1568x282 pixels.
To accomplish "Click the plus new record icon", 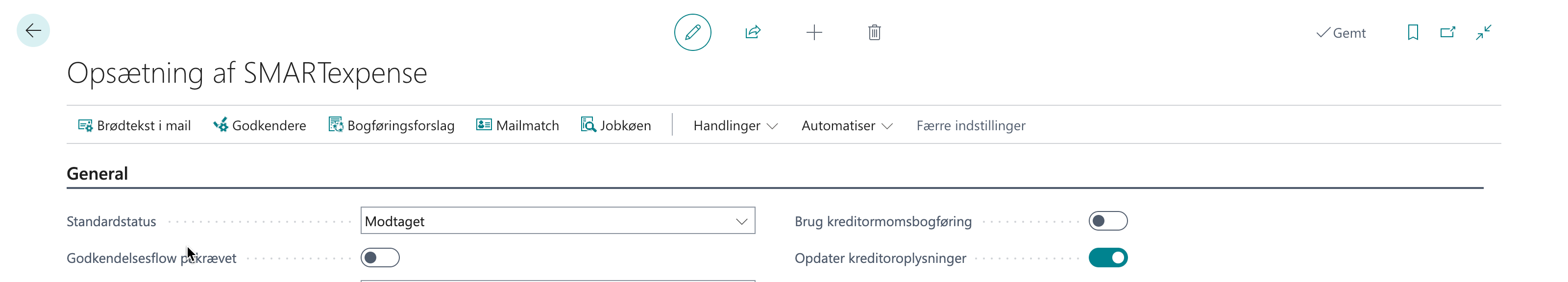I will (814, 32).
